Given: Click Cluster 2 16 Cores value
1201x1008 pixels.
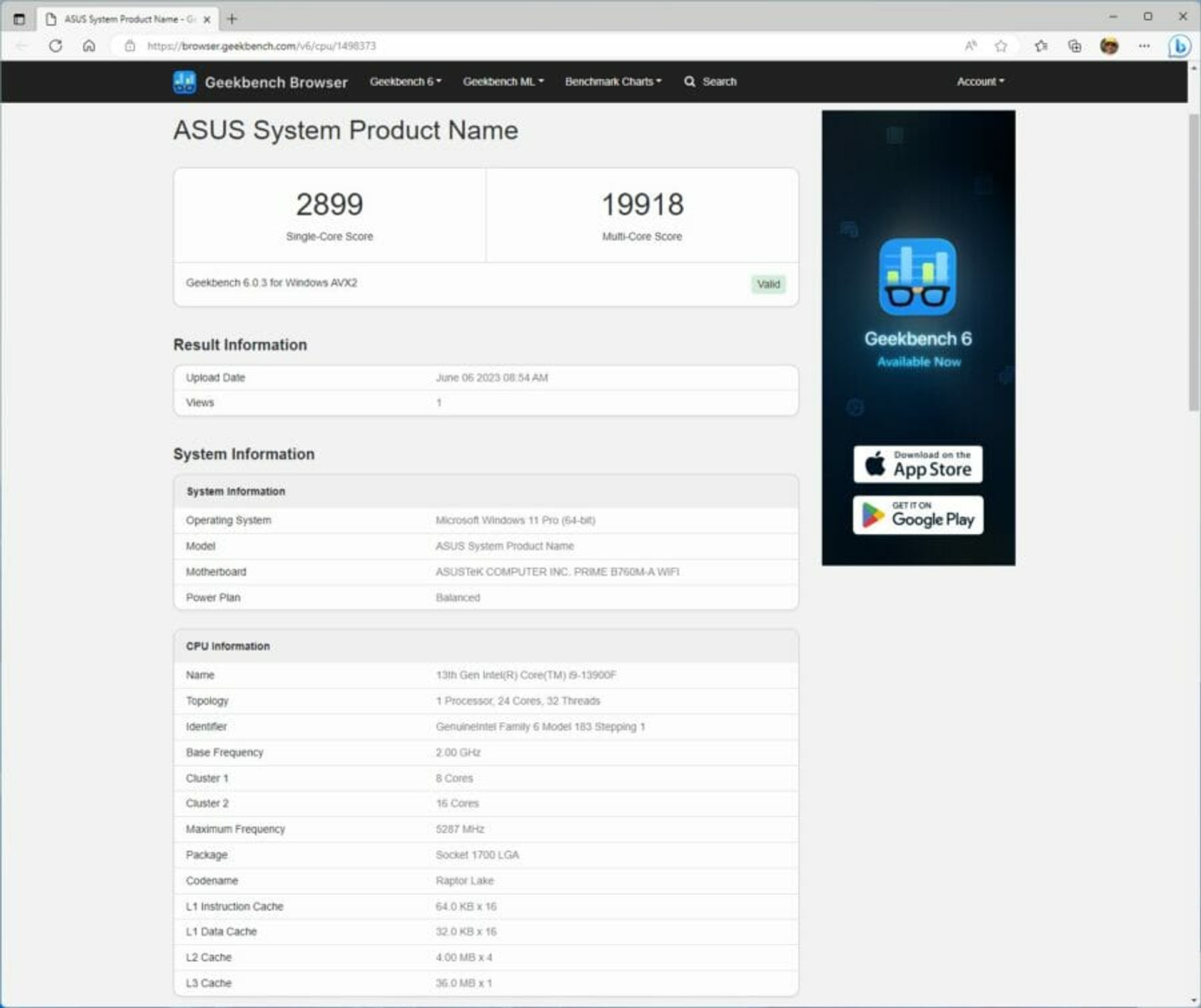Looking at the screenshot, I should pos(457,803).
